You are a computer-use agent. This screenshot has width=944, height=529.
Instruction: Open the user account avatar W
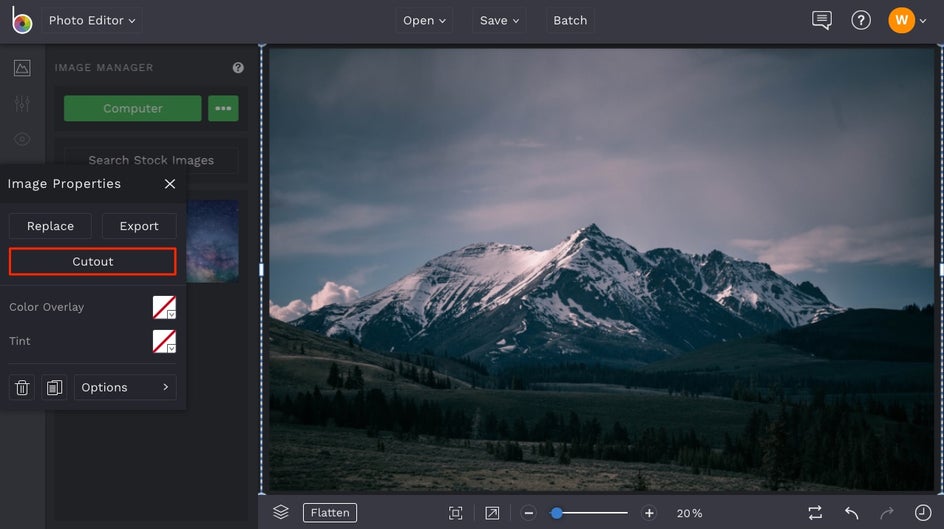(901, 20)
